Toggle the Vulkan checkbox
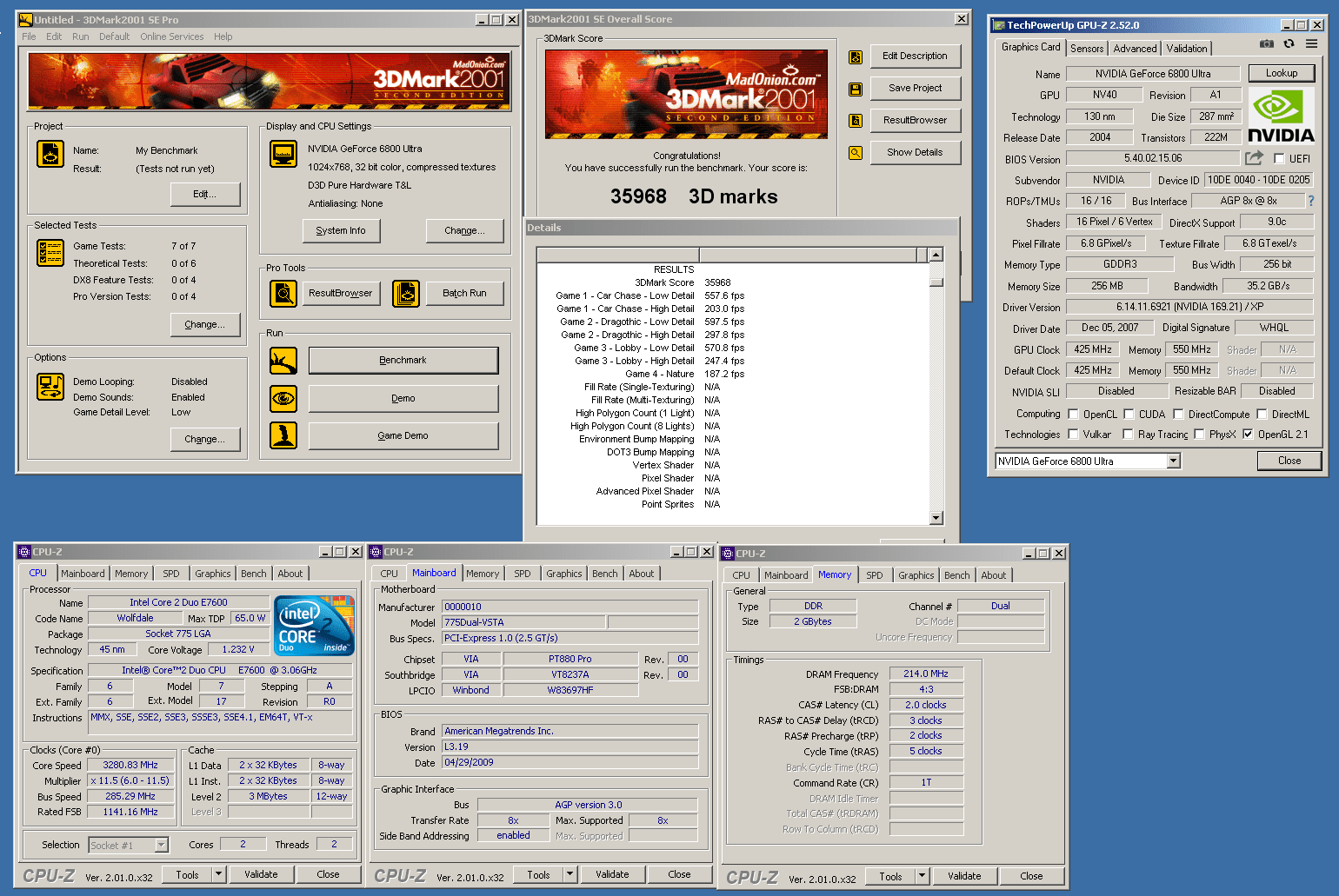 [1073, 435]
